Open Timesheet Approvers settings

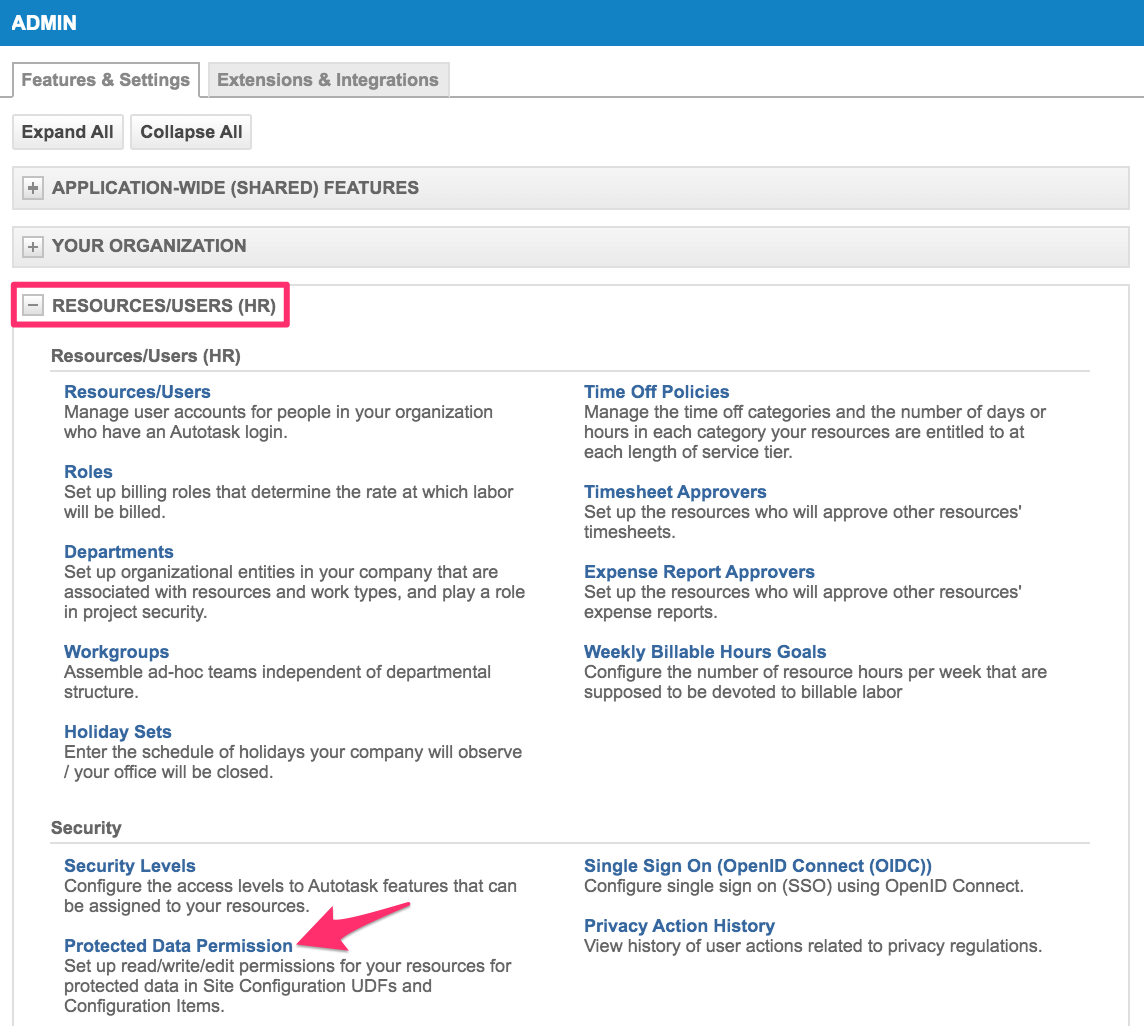[675, 492]
